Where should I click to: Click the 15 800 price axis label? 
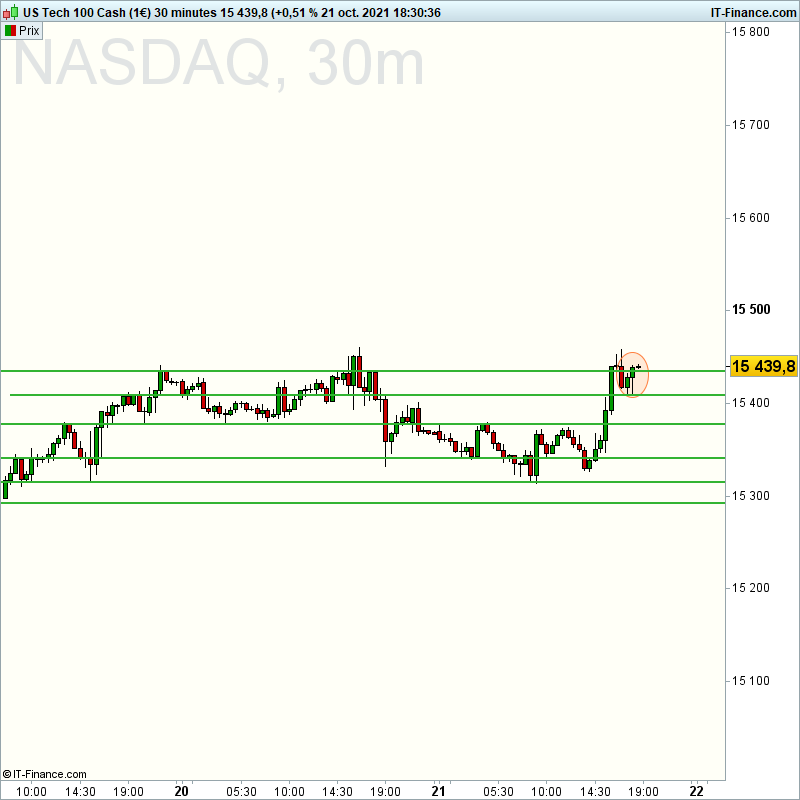(x=751, y=32)
